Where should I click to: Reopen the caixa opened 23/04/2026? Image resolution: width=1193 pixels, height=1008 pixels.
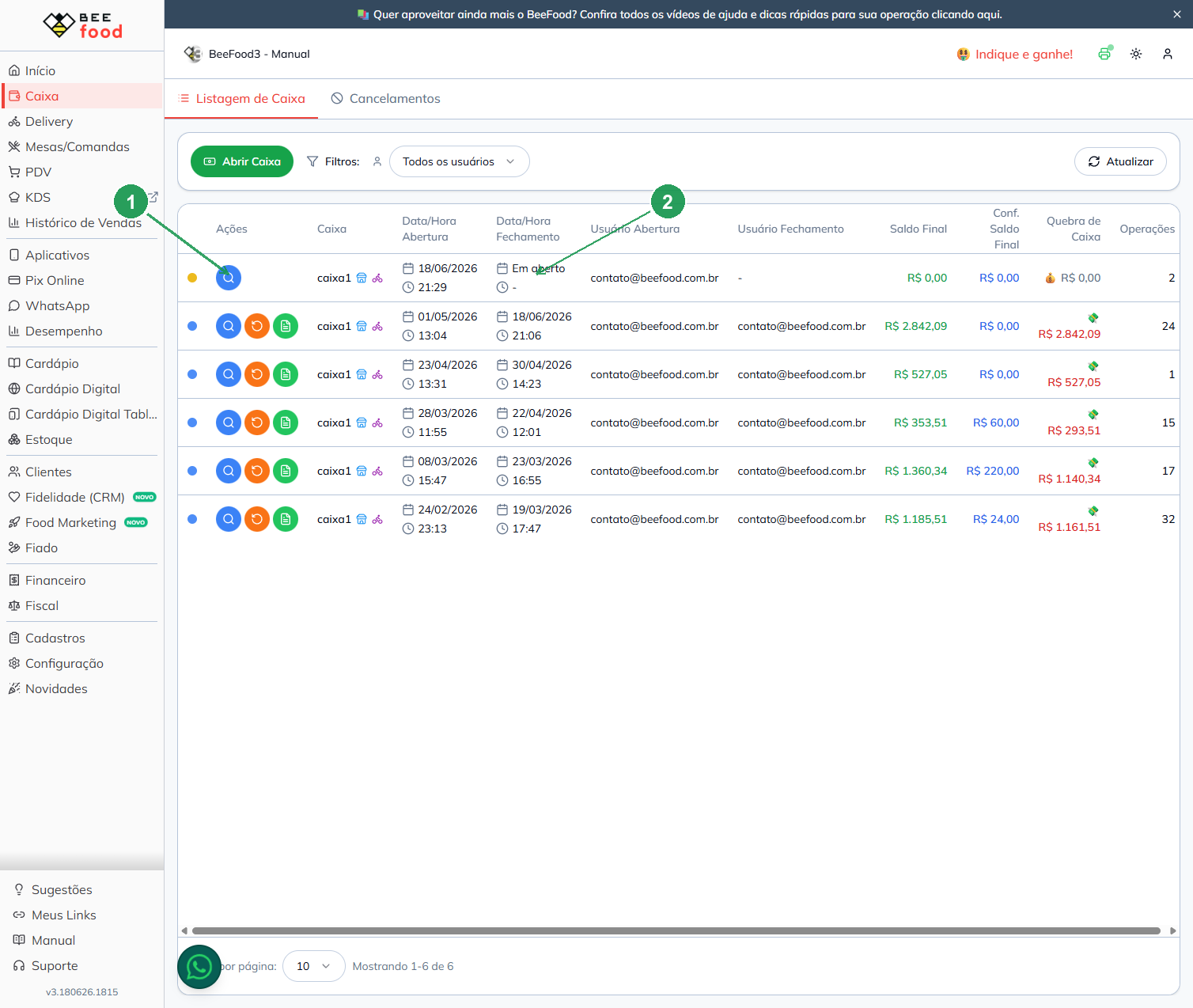(257, 374)
